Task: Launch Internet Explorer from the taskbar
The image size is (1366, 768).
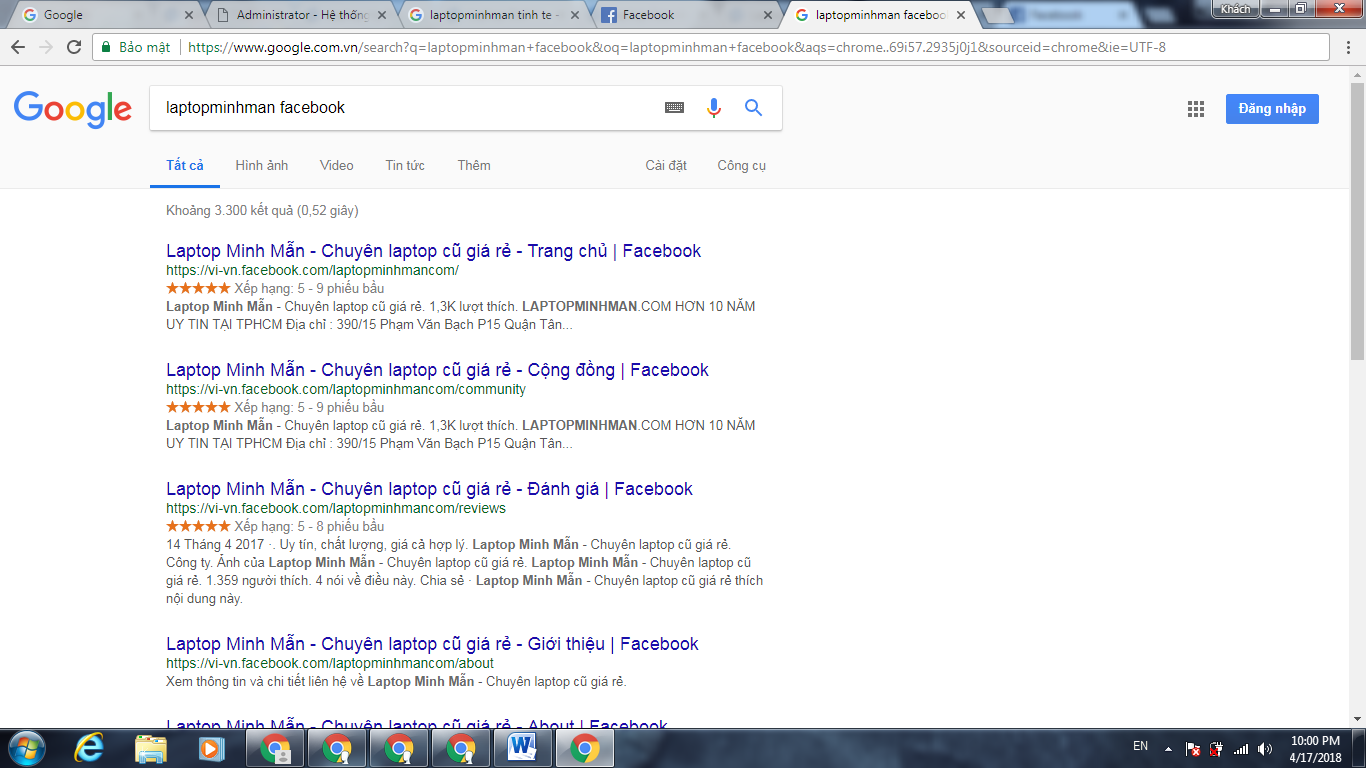Action: pyautogui.click(x=90, y=748)
